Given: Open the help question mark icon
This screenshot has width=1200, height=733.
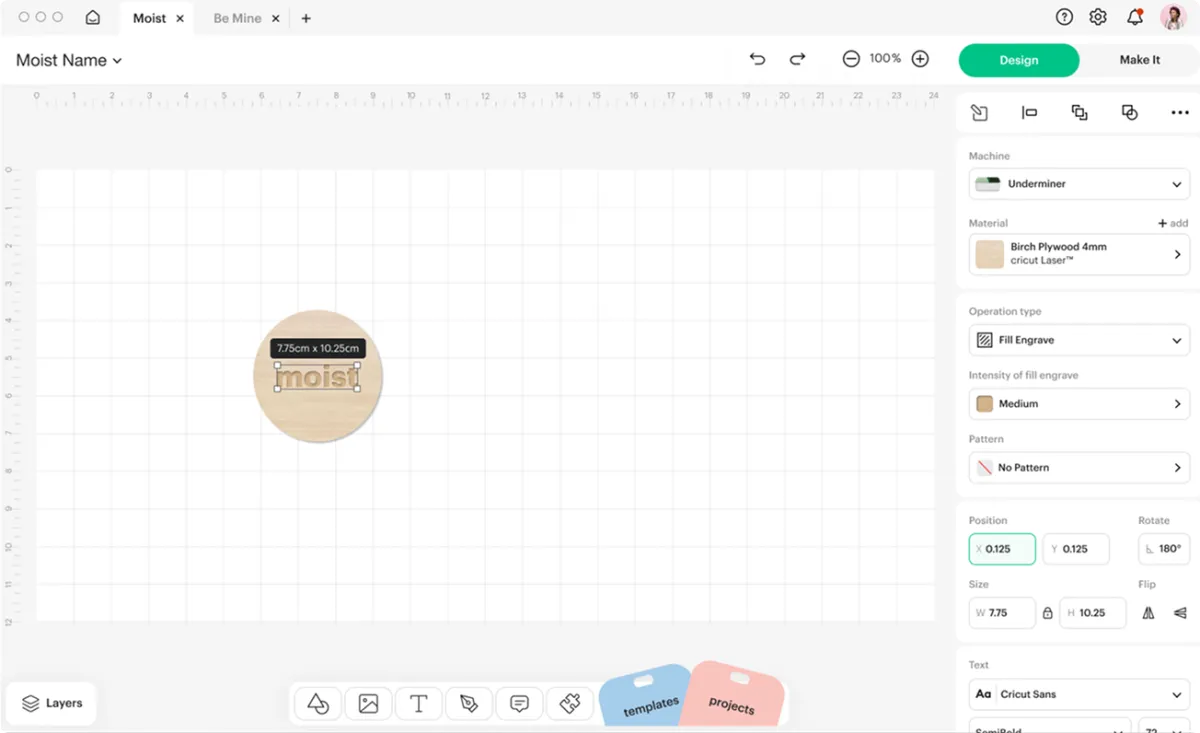Looking at the screenshot, I should (x=1064, y=17).
